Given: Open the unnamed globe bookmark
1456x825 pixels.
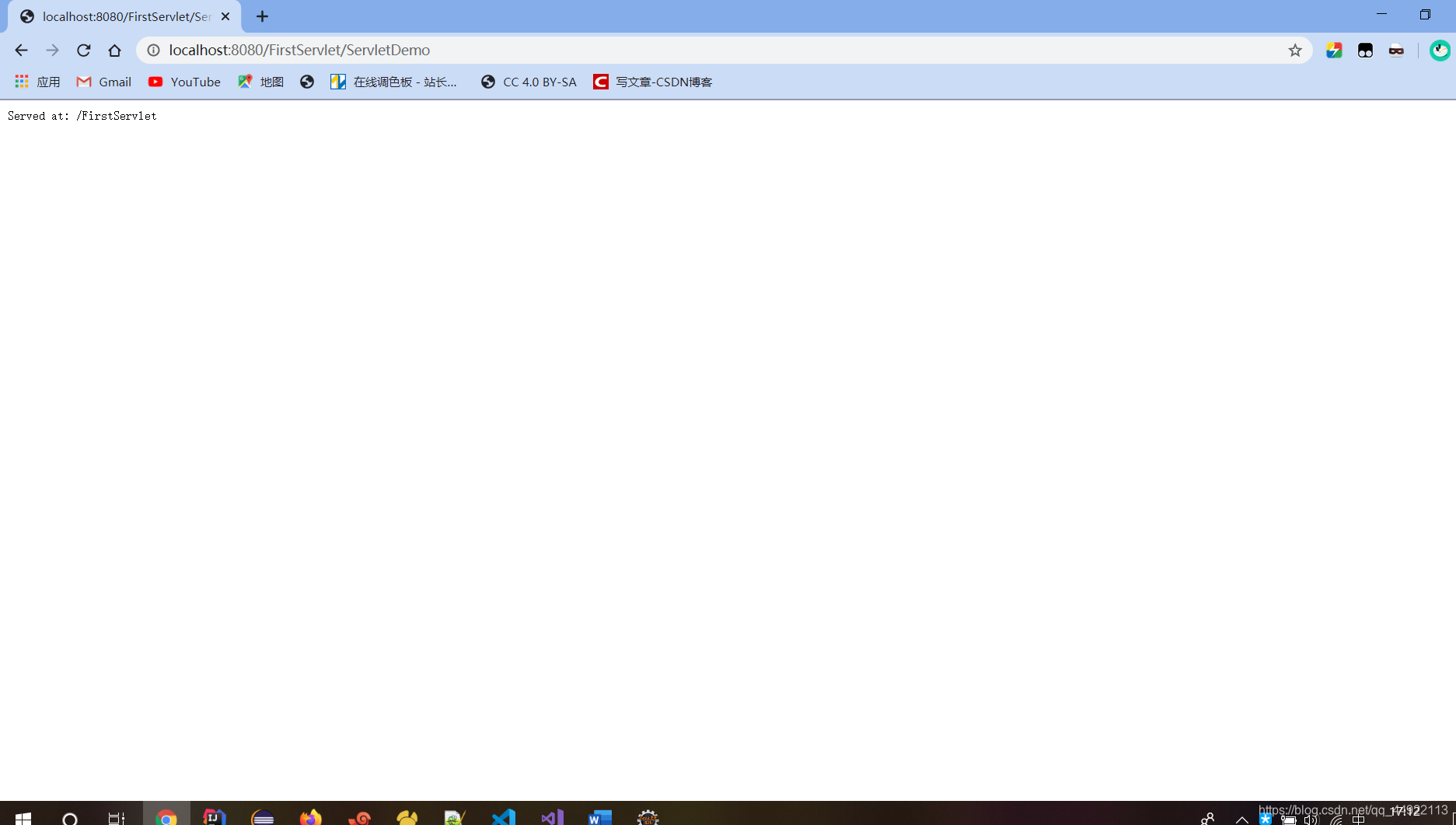Looking at the screenshot, I should [x=307, y=82].
